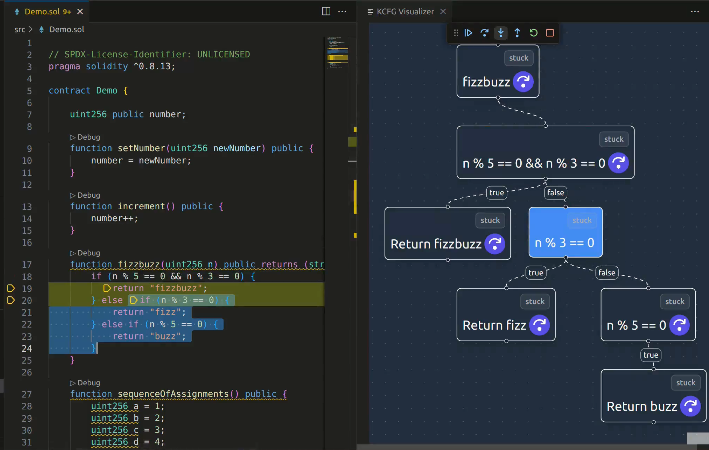Viewport: 709px width, 450px height.
Task: Click the return "buzz" line
Action: click(150, 336)
